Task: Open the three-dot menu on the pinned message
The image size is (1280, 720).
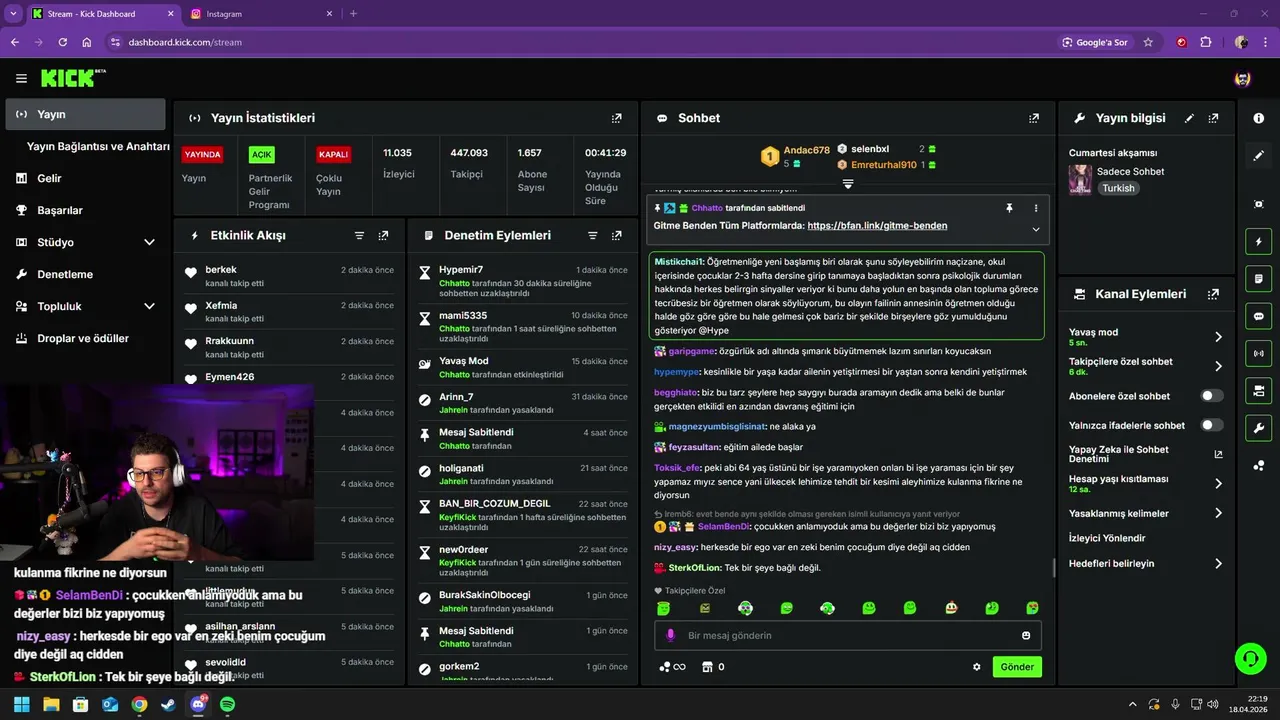Action: [1036, 208]
